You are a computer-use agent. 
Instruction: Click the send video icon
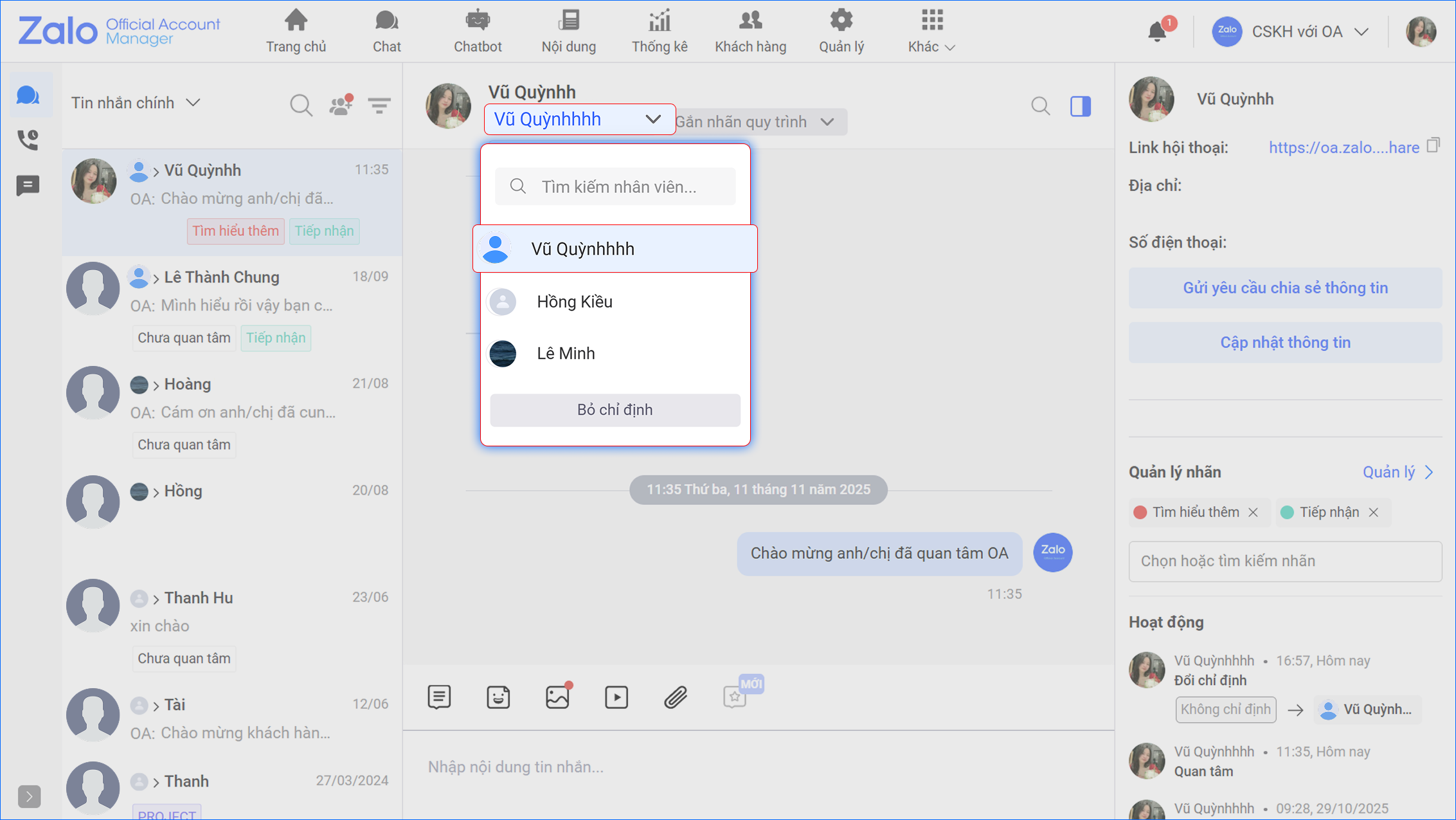(616, 697)
